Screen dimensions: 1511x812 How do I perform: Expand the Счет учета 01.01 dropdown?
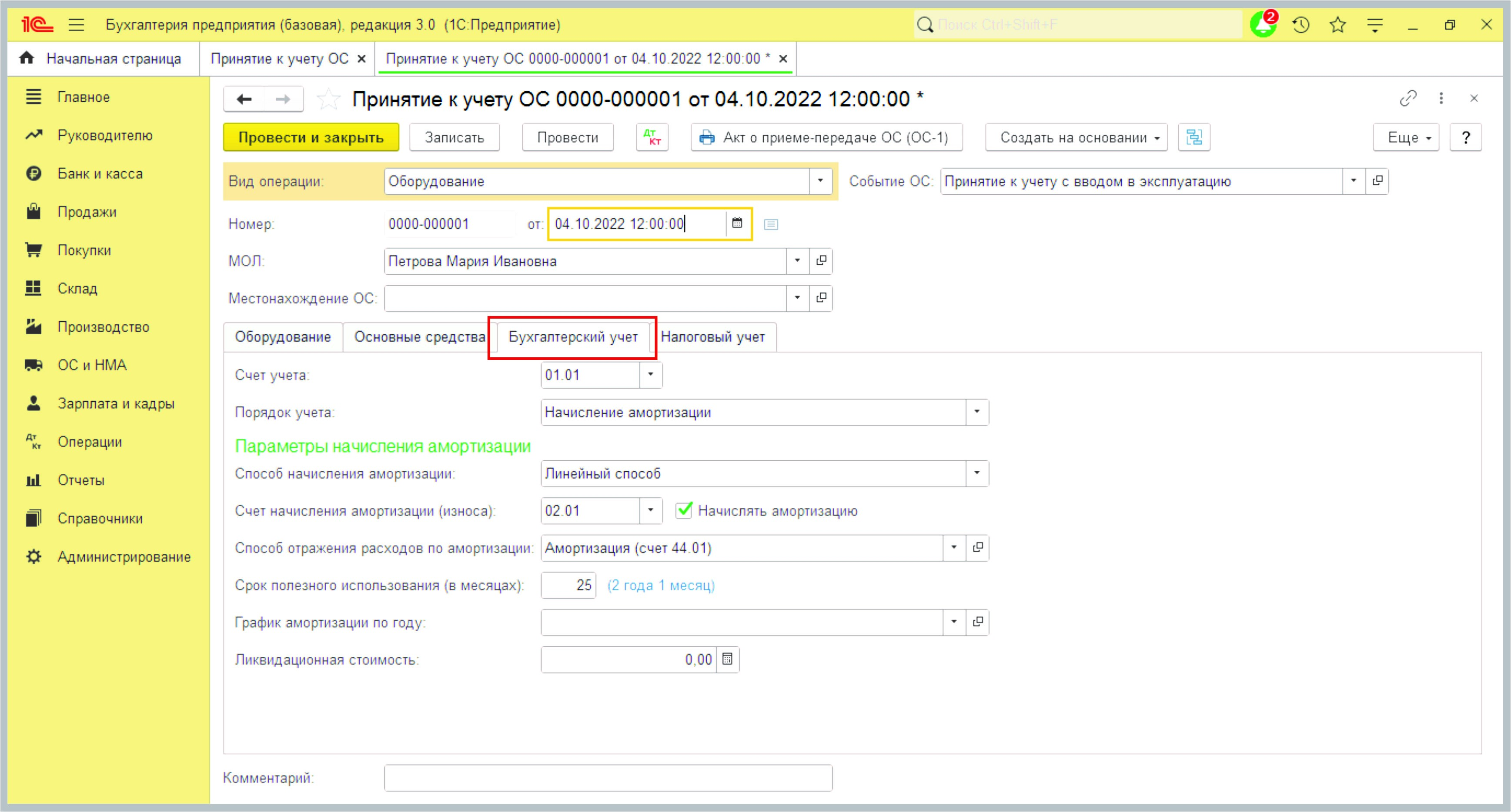[651, 375]
